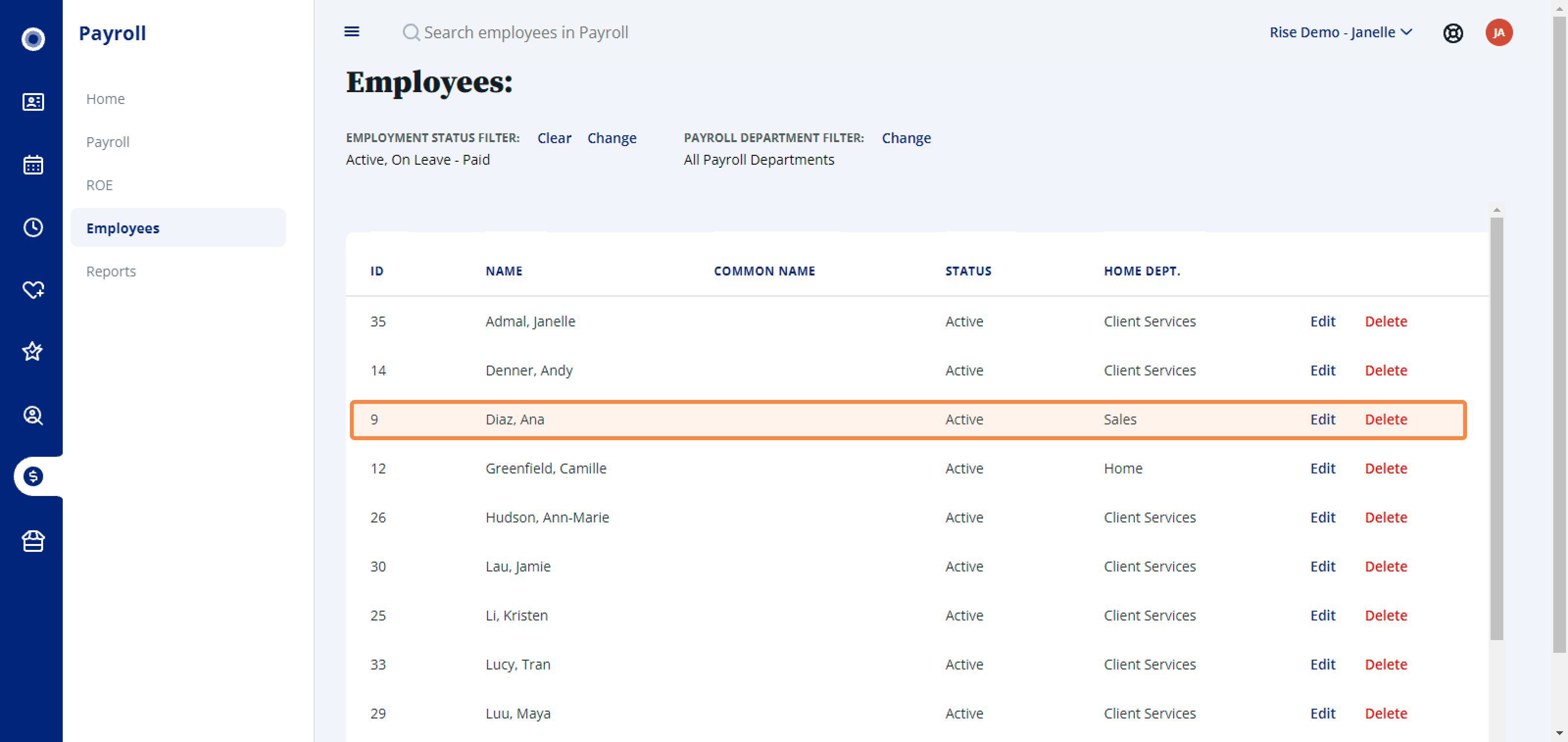Edit employee Denner, Andy
Image resolution: width=1568 pixels, height=742 pixels.
point(1323,370)
